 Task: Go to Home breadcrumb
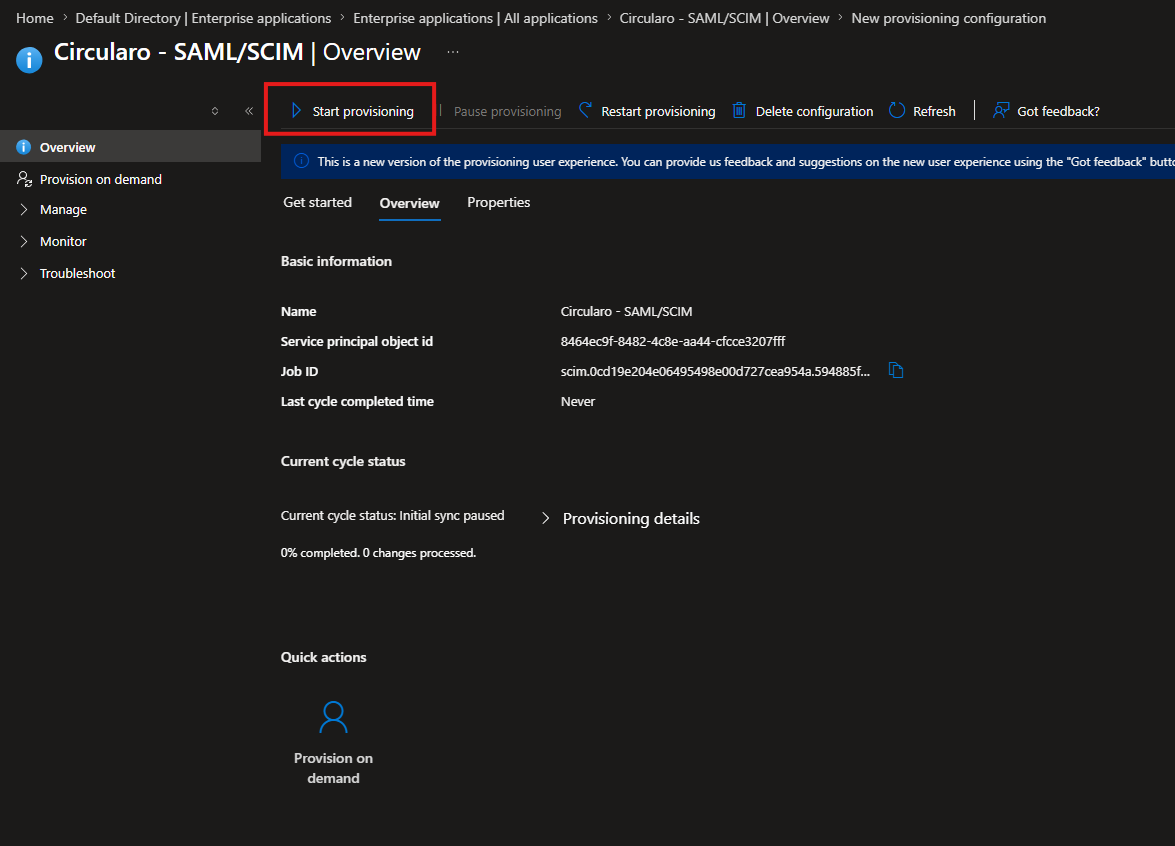coord(34,18)
